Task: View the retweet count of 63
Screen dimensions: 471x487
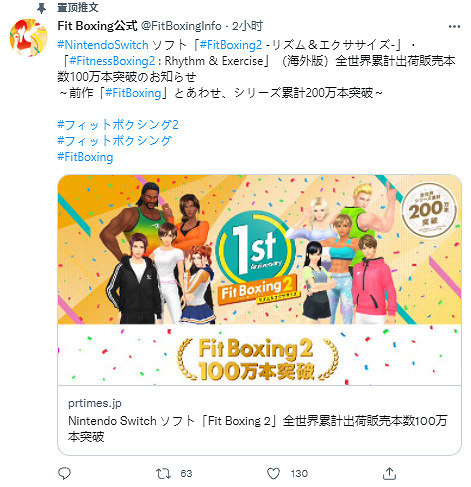Action: pyautogui.click(x=186, y=474)
